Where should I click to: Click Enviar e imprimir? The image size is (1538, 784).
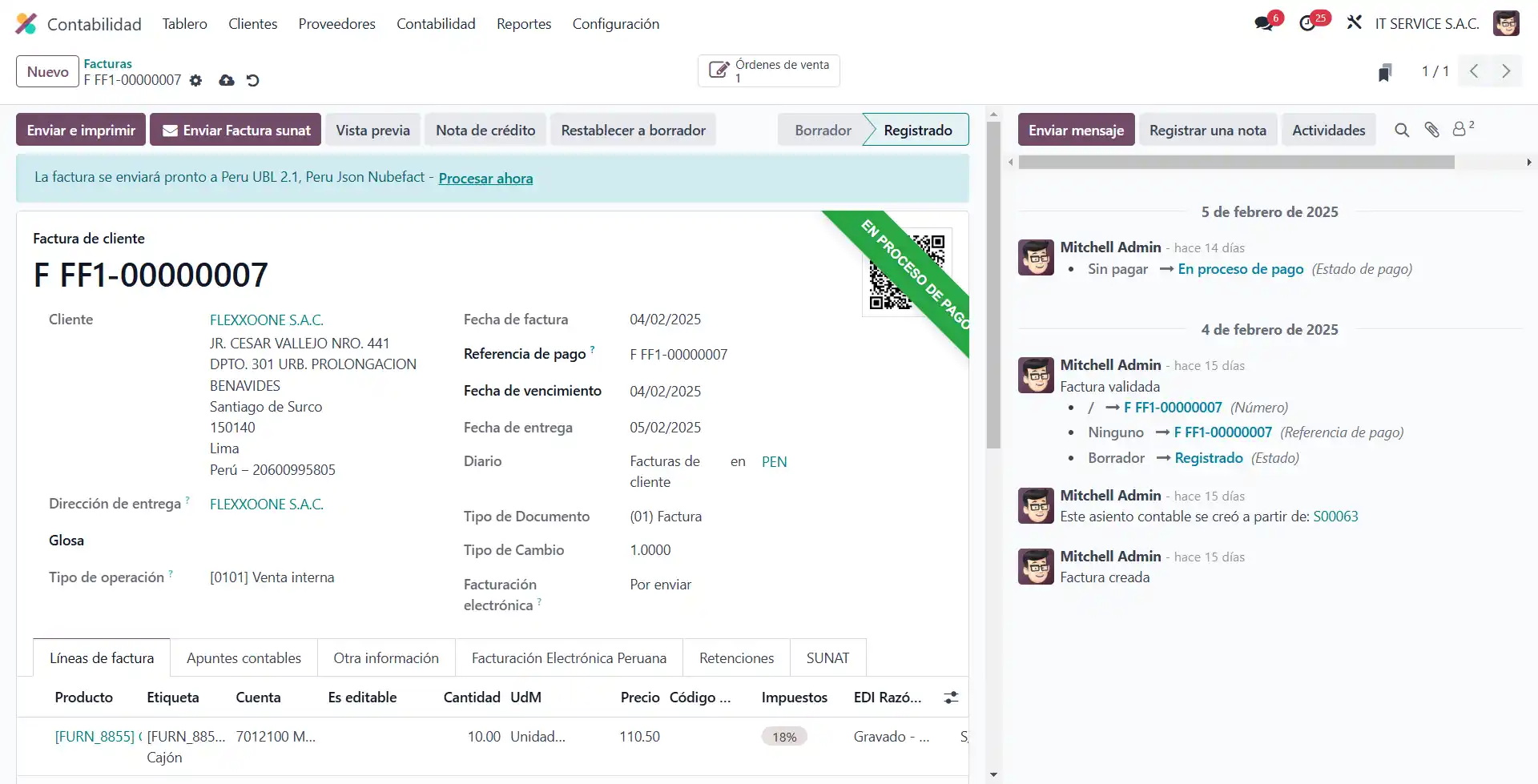tap(81, 130)
